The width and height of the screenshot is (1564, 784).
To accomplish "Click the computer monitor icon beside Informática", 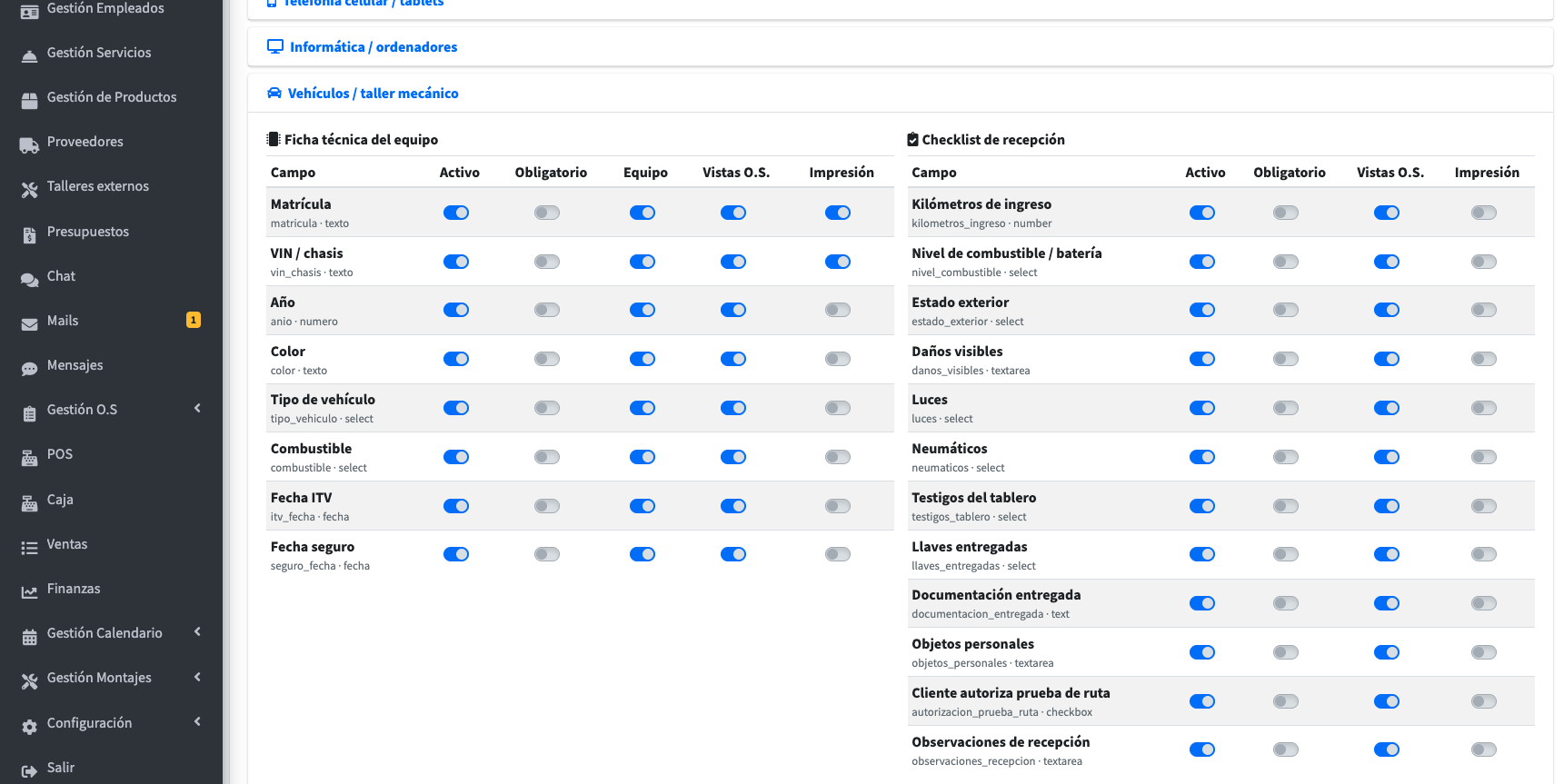I will (x=275, y=46).
